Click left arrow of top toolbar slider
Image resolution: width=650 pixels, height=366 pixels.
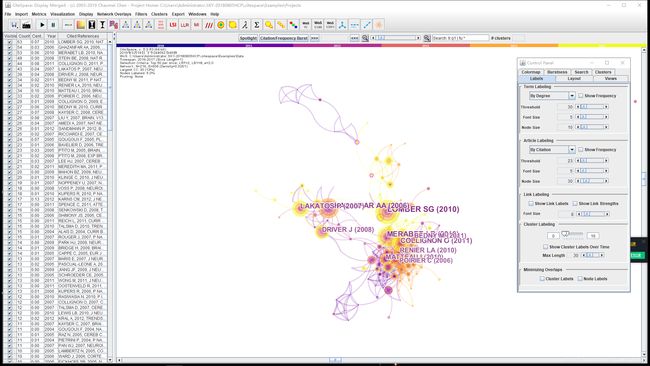[374, 38]
